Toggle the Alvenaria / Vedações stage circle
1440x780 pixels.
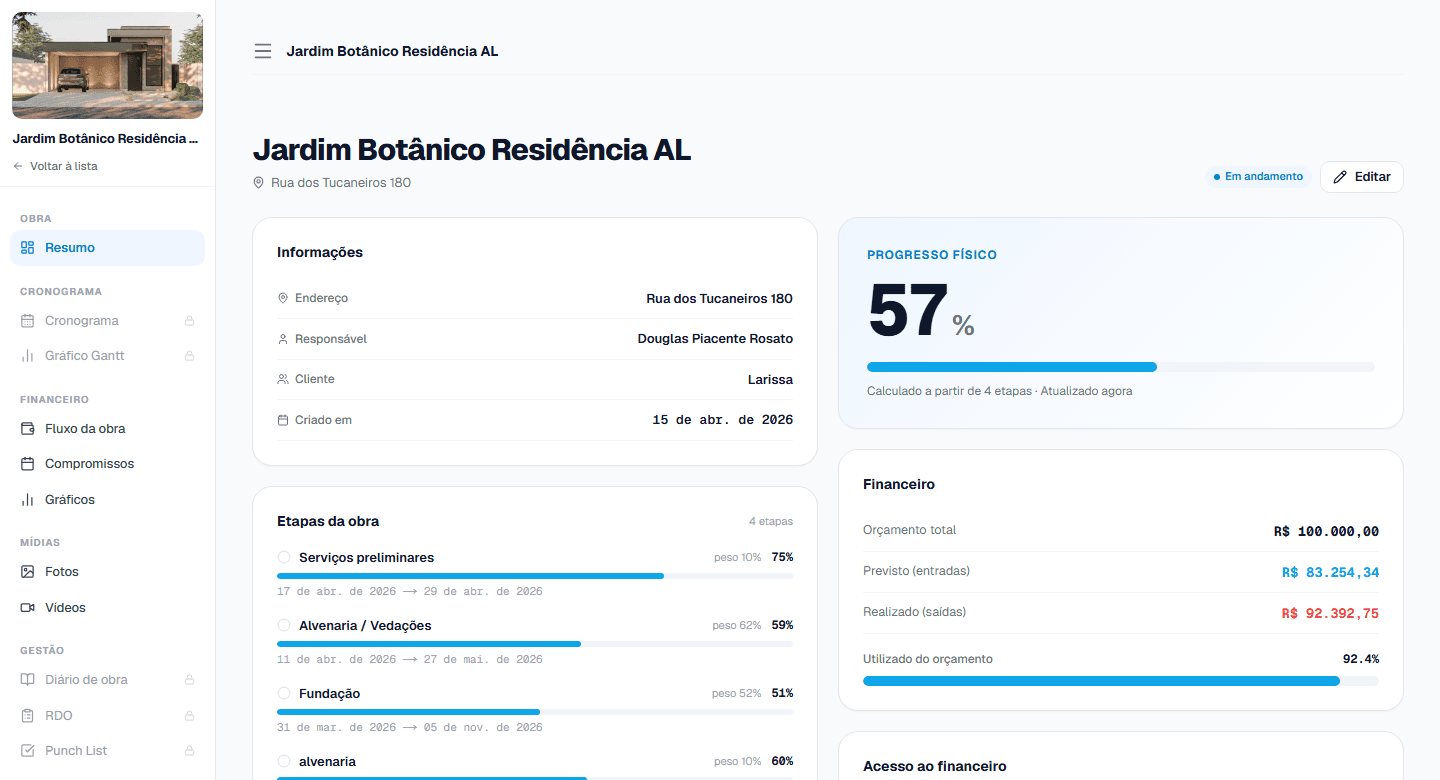pos(284,625)
